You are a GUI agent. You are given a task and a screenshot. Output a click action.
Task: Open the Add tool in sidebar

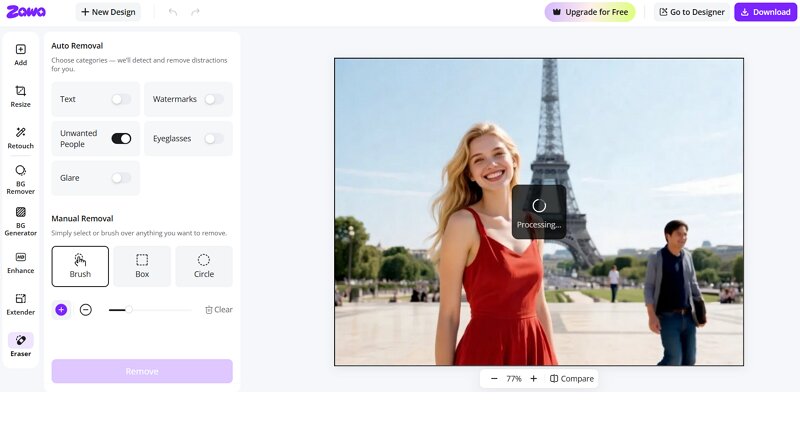(x=20, y=54)
